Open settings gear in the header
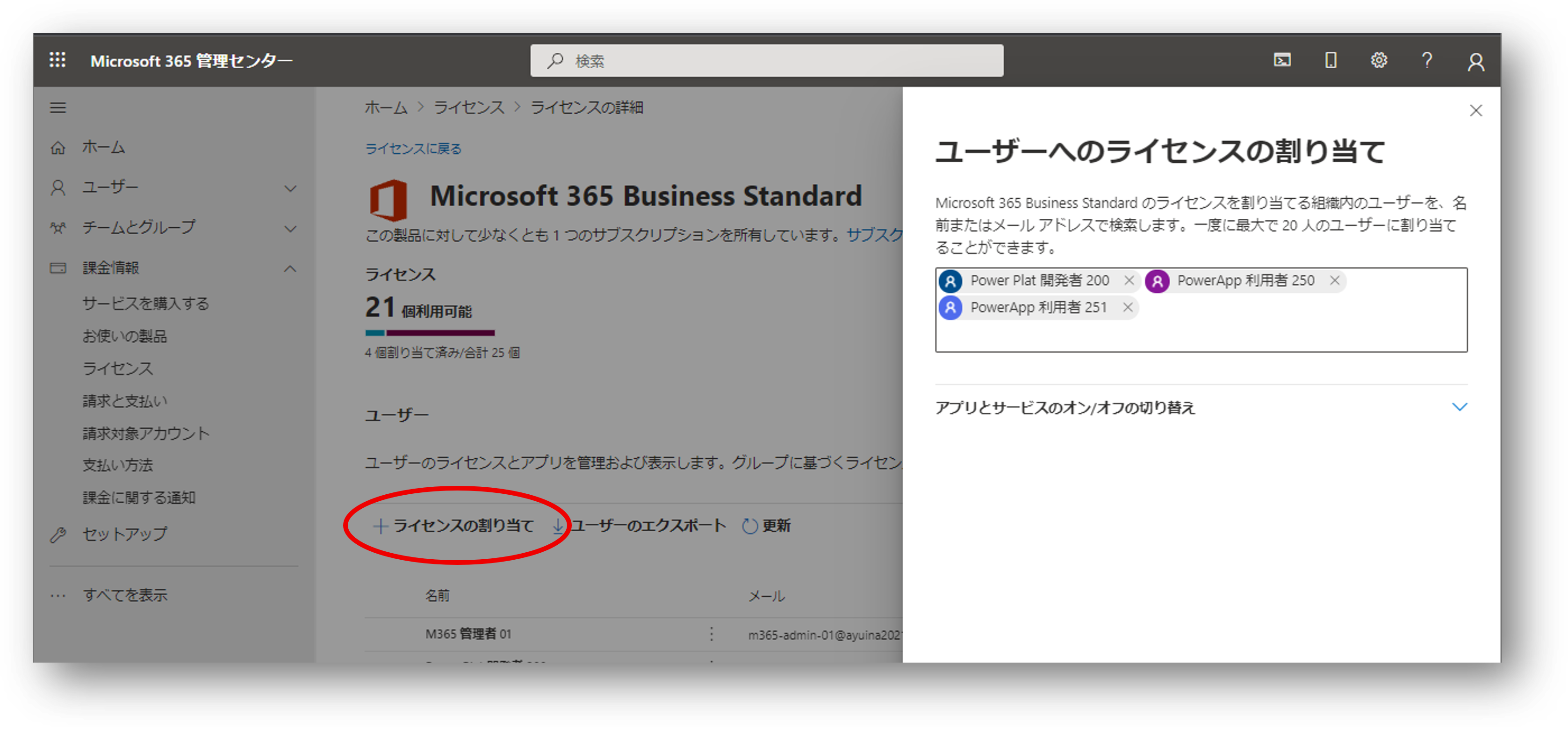 click(x=1379, y=60)
